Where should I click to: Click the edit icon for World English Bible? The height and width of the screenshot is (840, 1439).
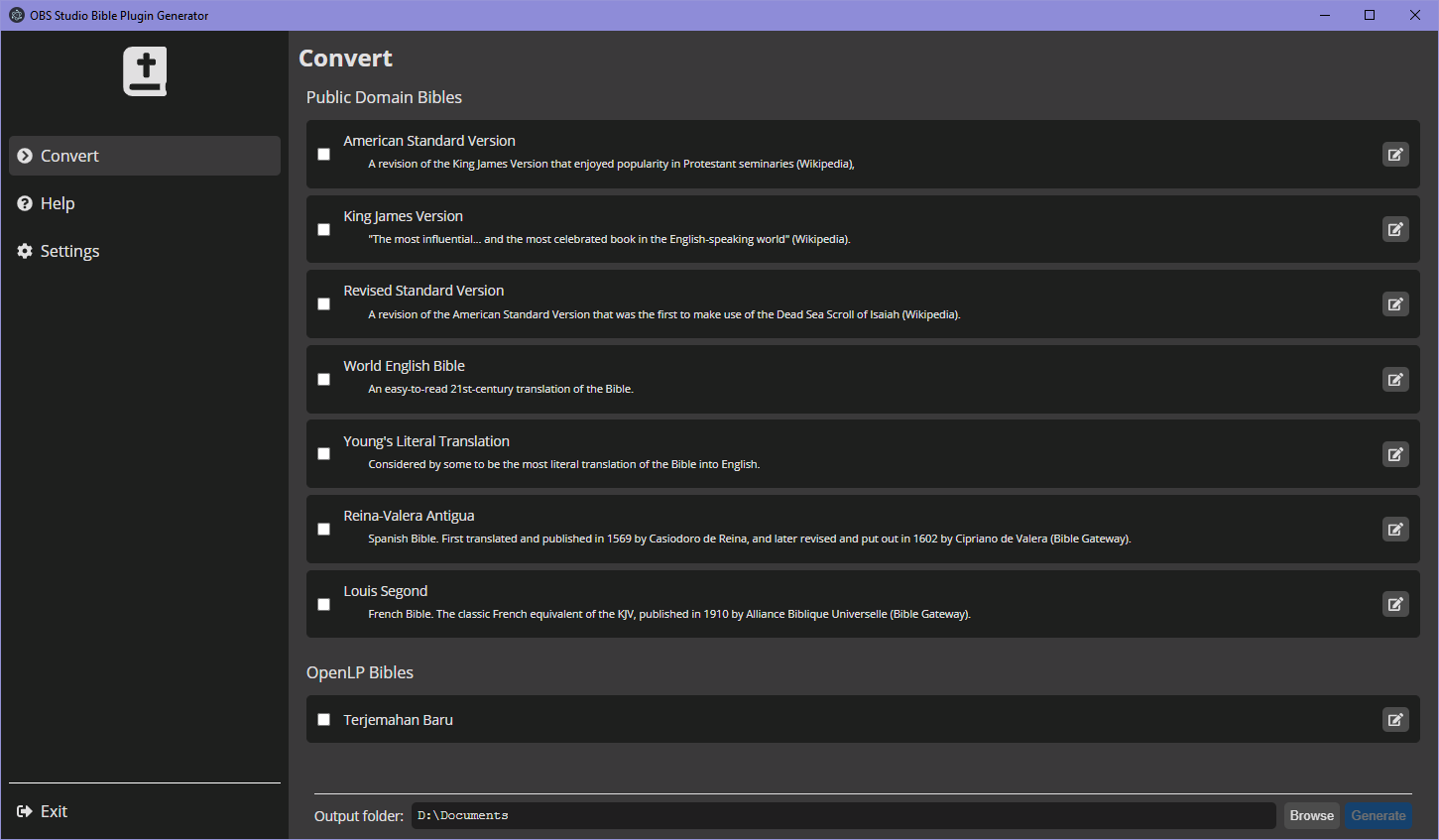pos(1395,379)
